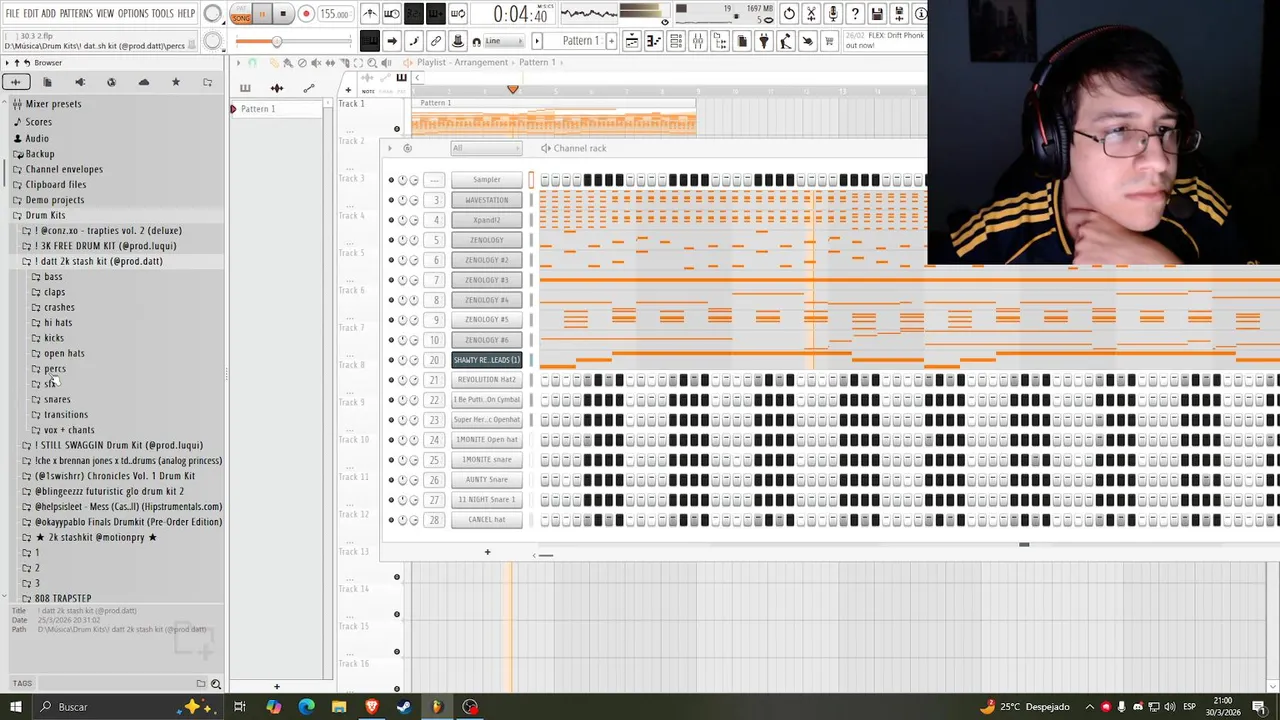Click the save new version icon
The image size is (1280, 720).
[x=899, y=14]
